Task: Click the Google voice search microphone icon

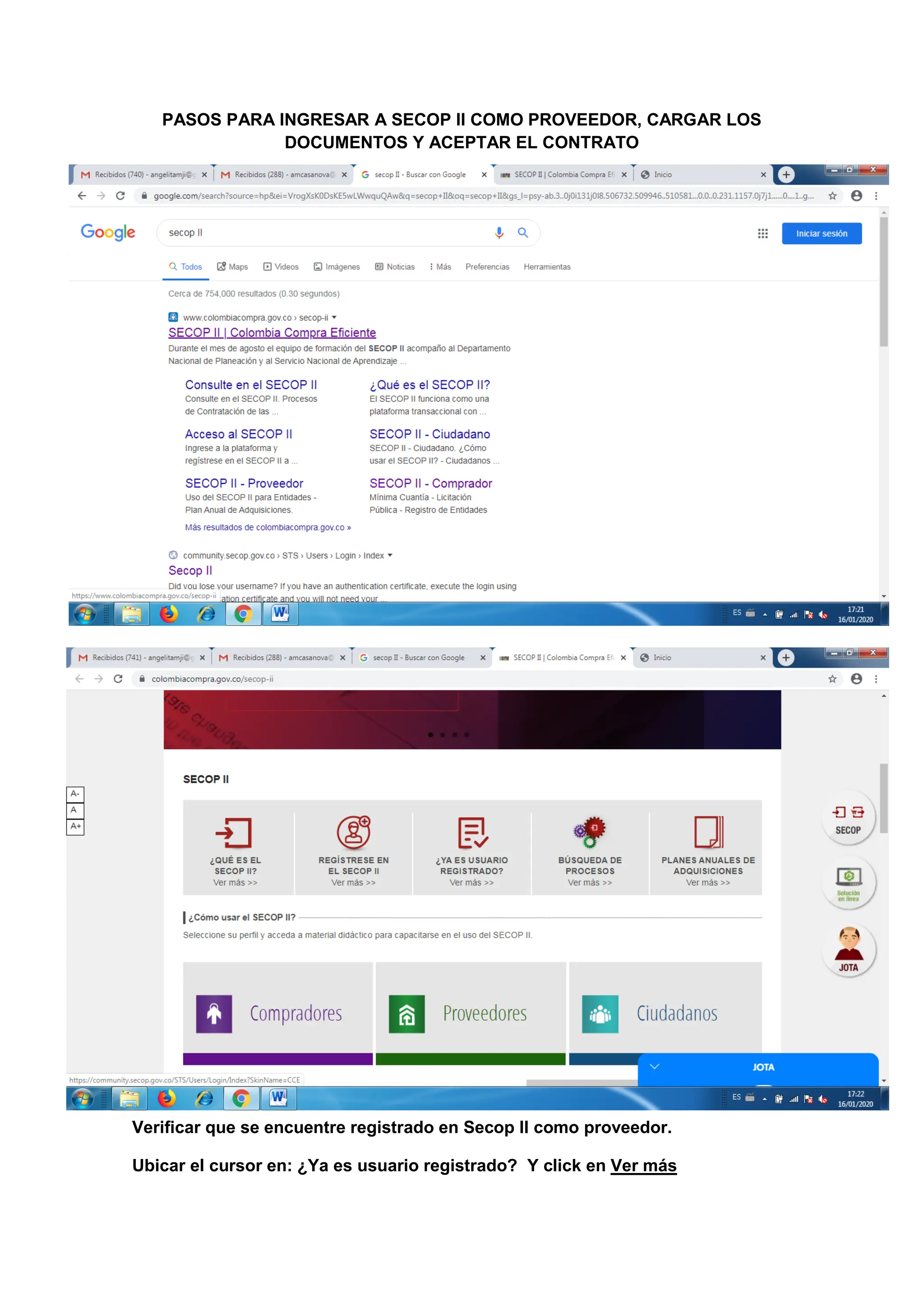Action: click(x=499, y=233)
